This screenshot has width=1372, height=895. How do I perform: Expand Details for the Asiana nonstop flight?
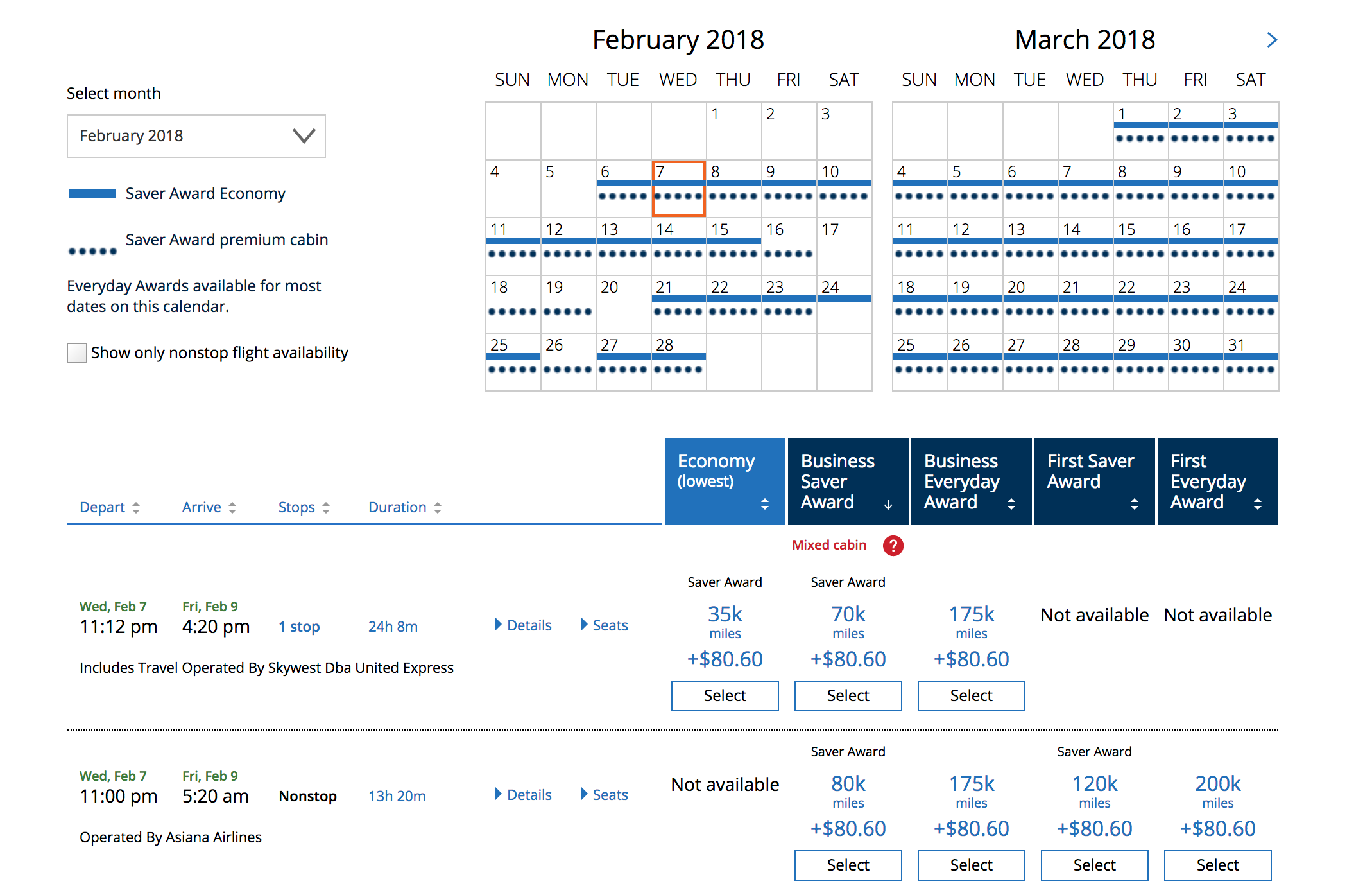523,795
